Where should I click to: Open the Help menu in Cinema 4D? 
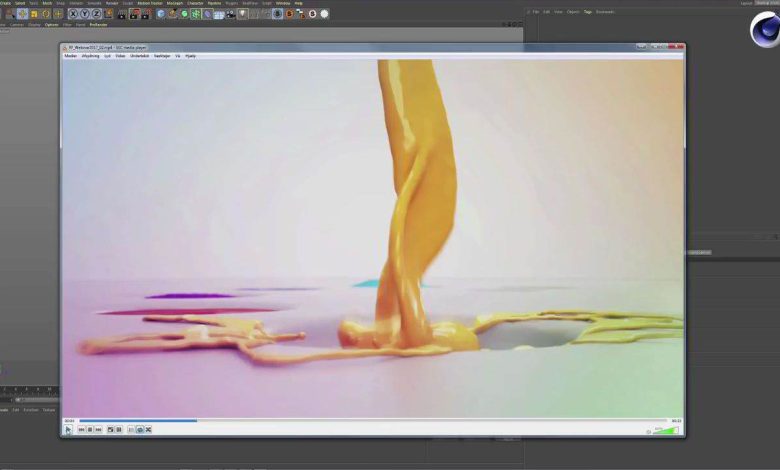(298, 3)
